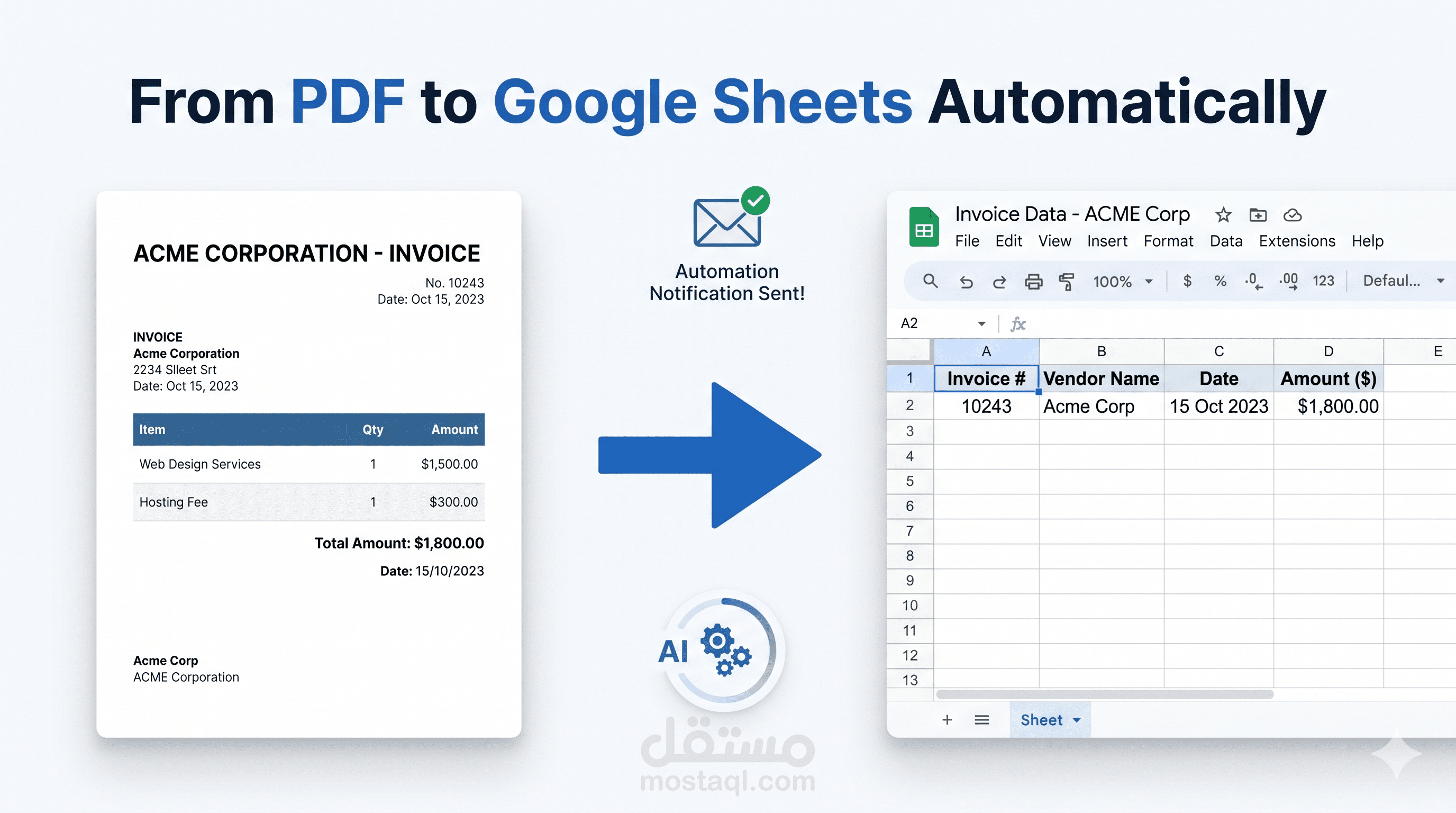Click the select-all corner box
The height and width of the screenshot is (813, 1456).
click(910, 351)
